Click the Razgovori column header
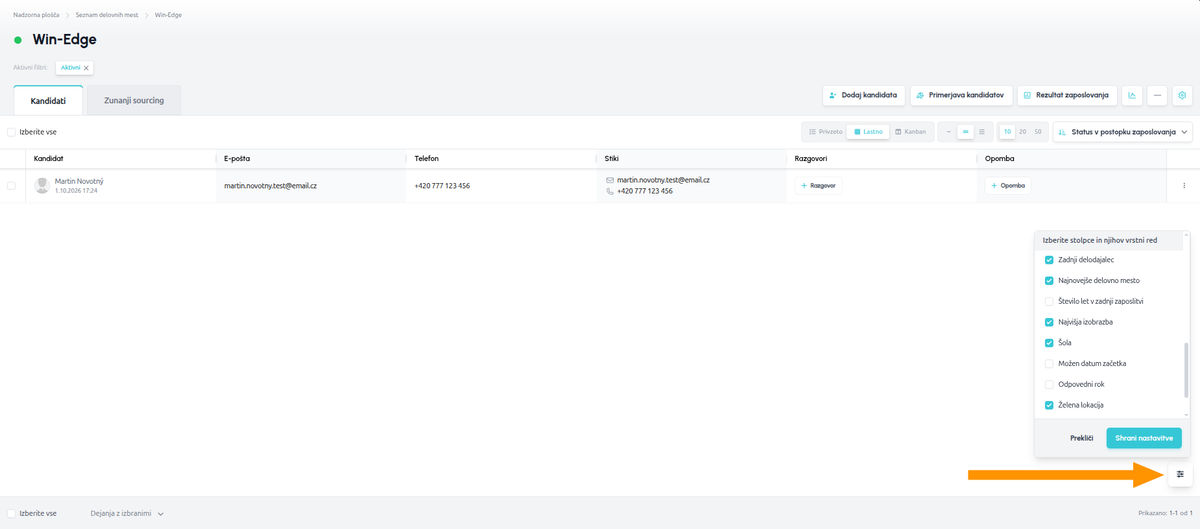 (x=811, y=159)
